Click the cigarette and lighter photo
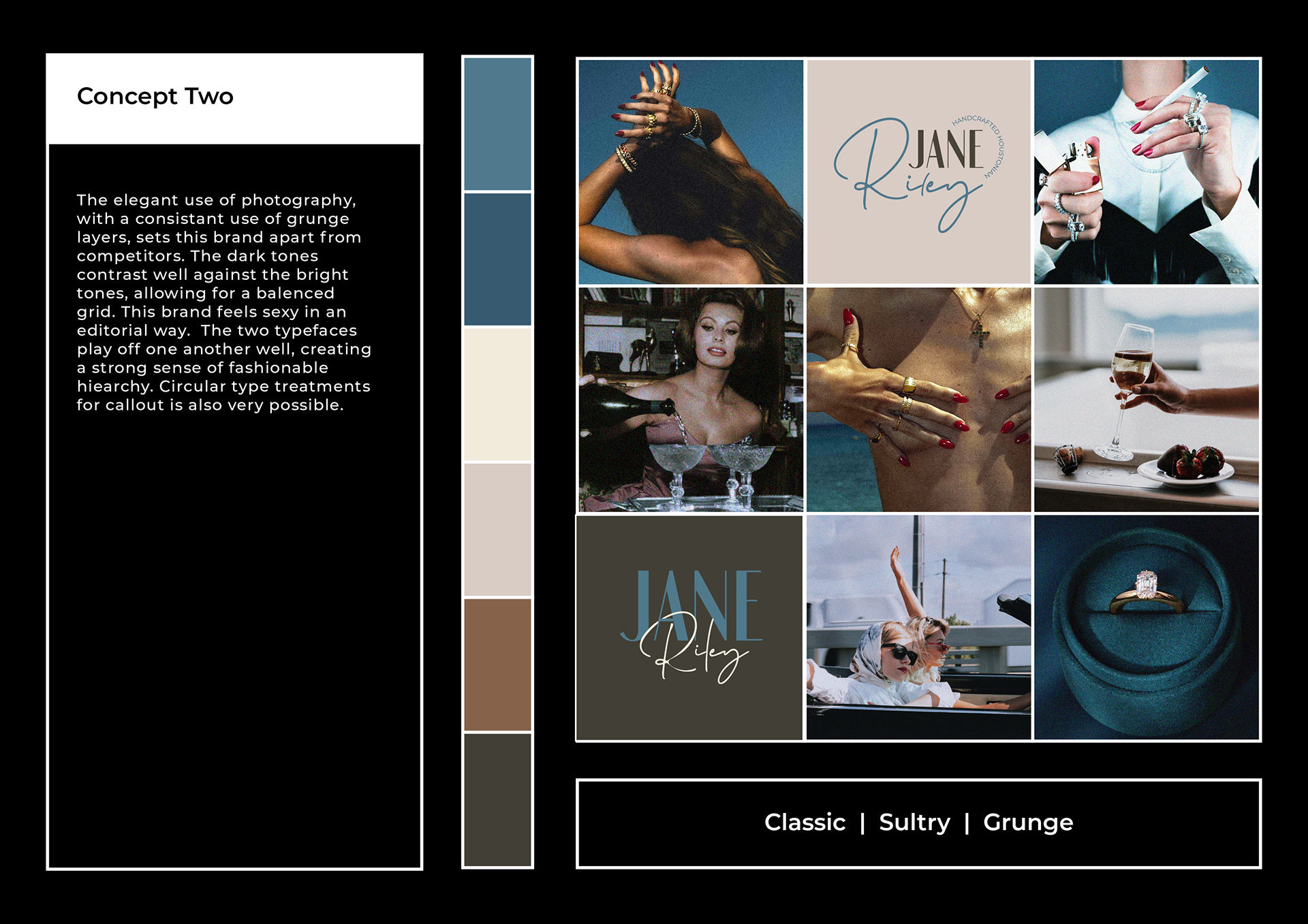This screenshot has width=1308, height=924. [1146, 172]
